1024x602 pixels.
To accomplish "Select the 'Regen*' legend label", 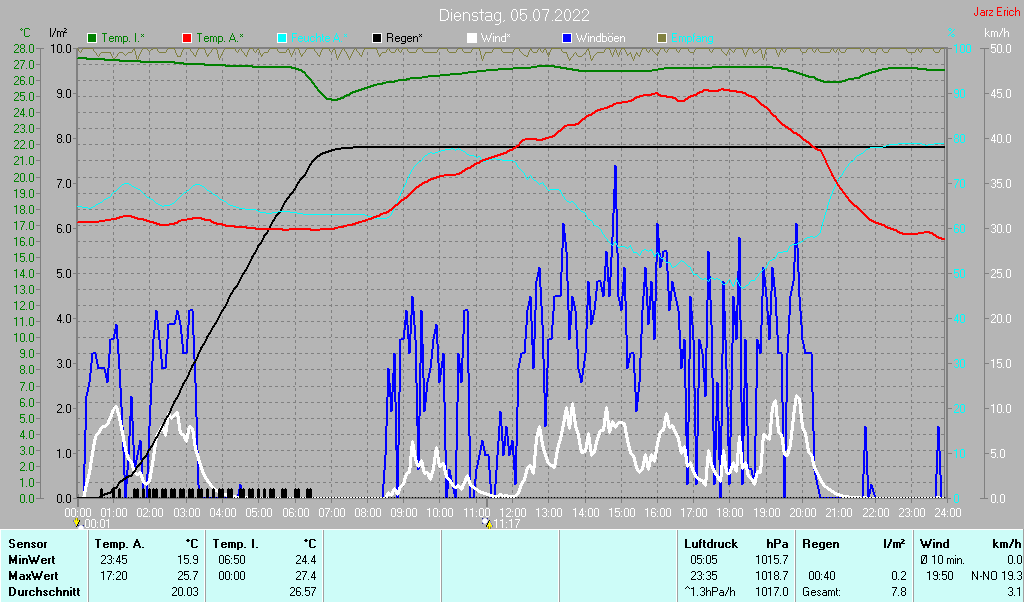I will click(x=404, y=39).
